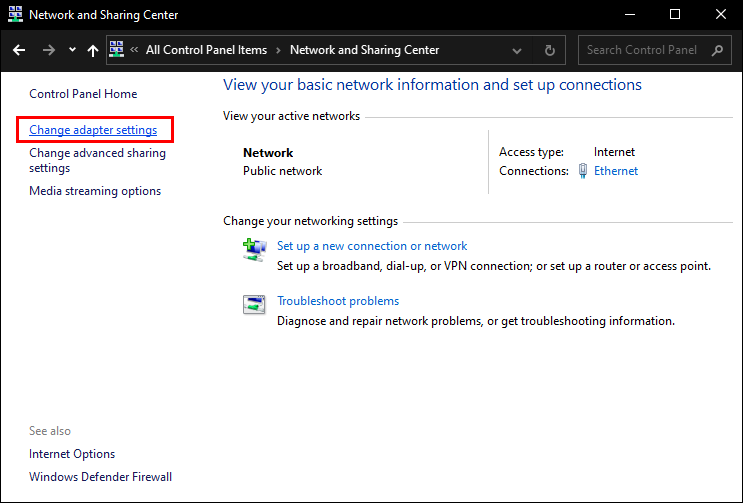Click the Troubleshoot problems icon
Screen dimensions: 743x503
pos(254,305)
